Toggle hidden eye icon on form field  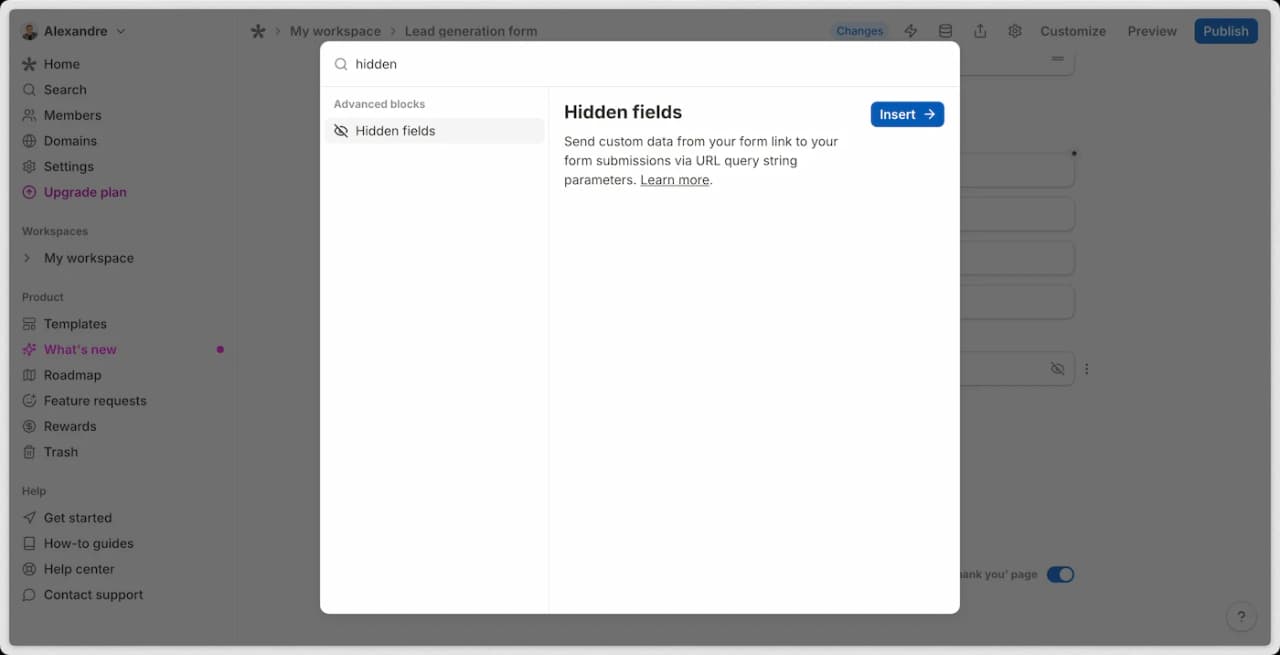(1057, 369)
